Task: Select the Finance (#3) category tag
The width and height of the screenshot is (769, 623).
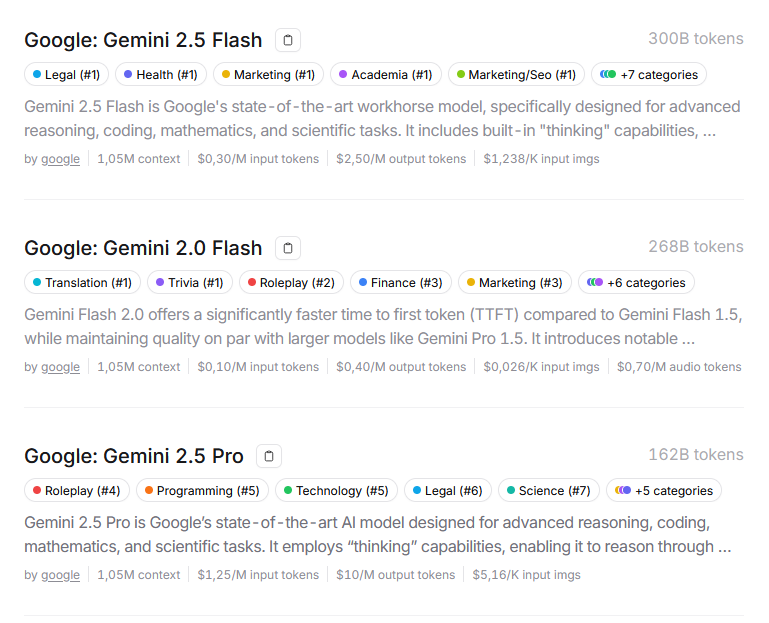Action: point(400,282)
